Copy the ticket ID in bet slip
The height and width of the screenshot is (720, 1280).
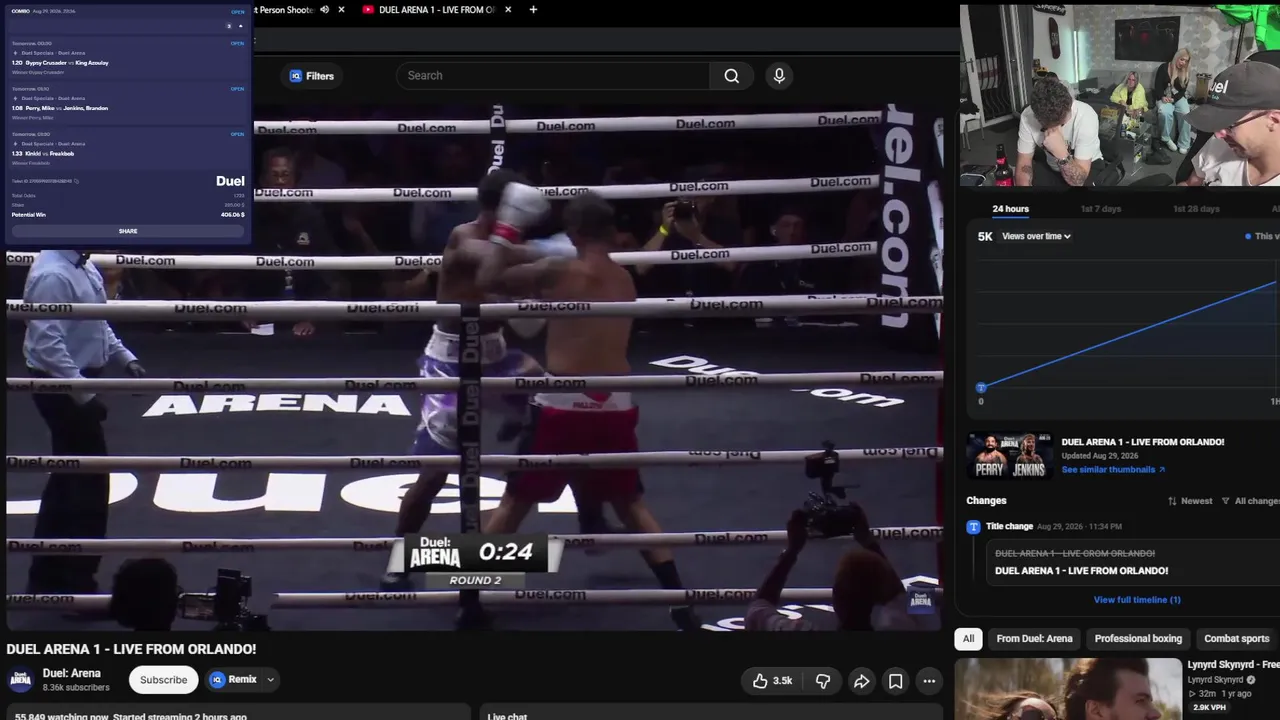76,181
